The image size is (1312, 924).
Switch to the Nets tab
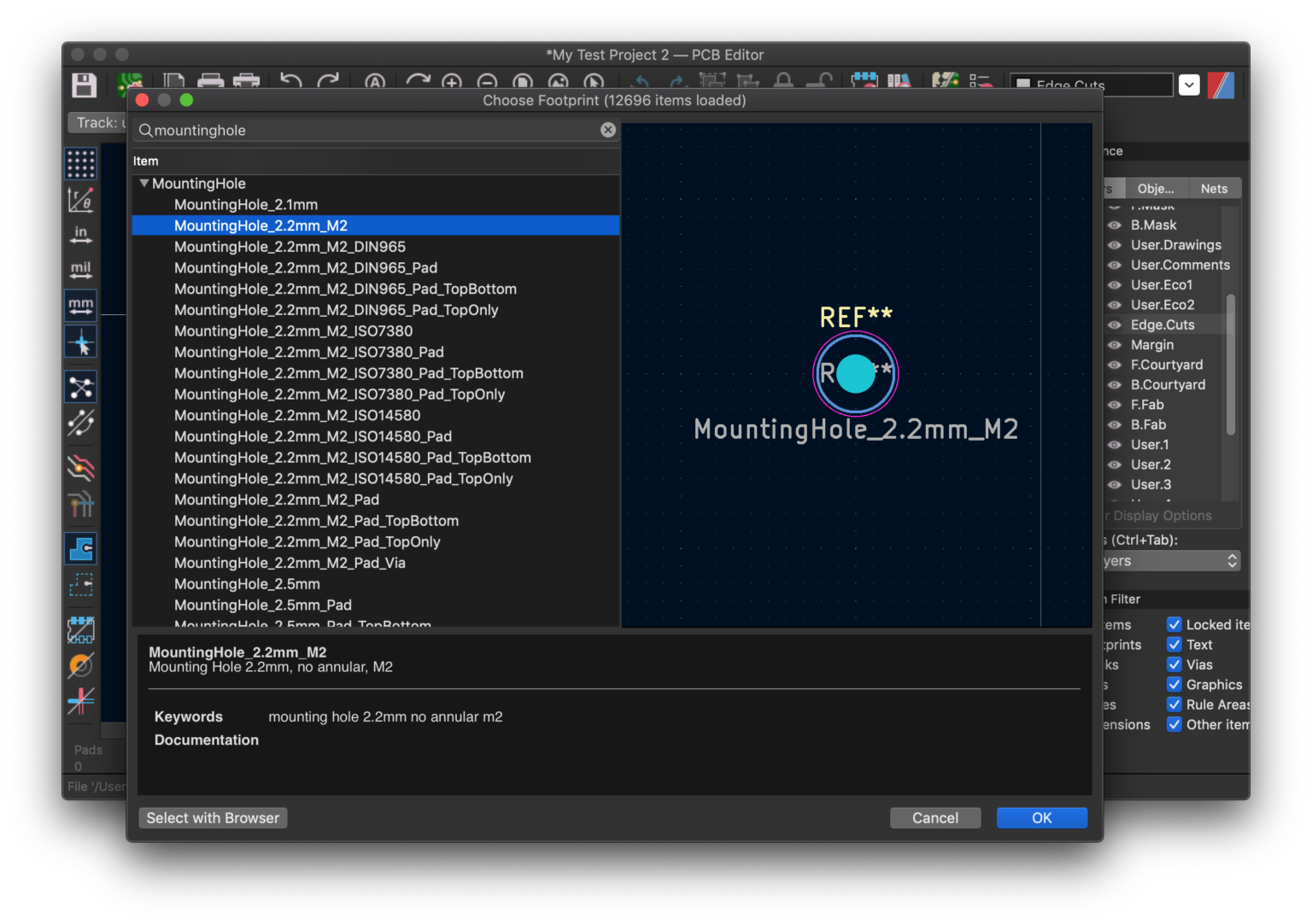(1215, 188)
